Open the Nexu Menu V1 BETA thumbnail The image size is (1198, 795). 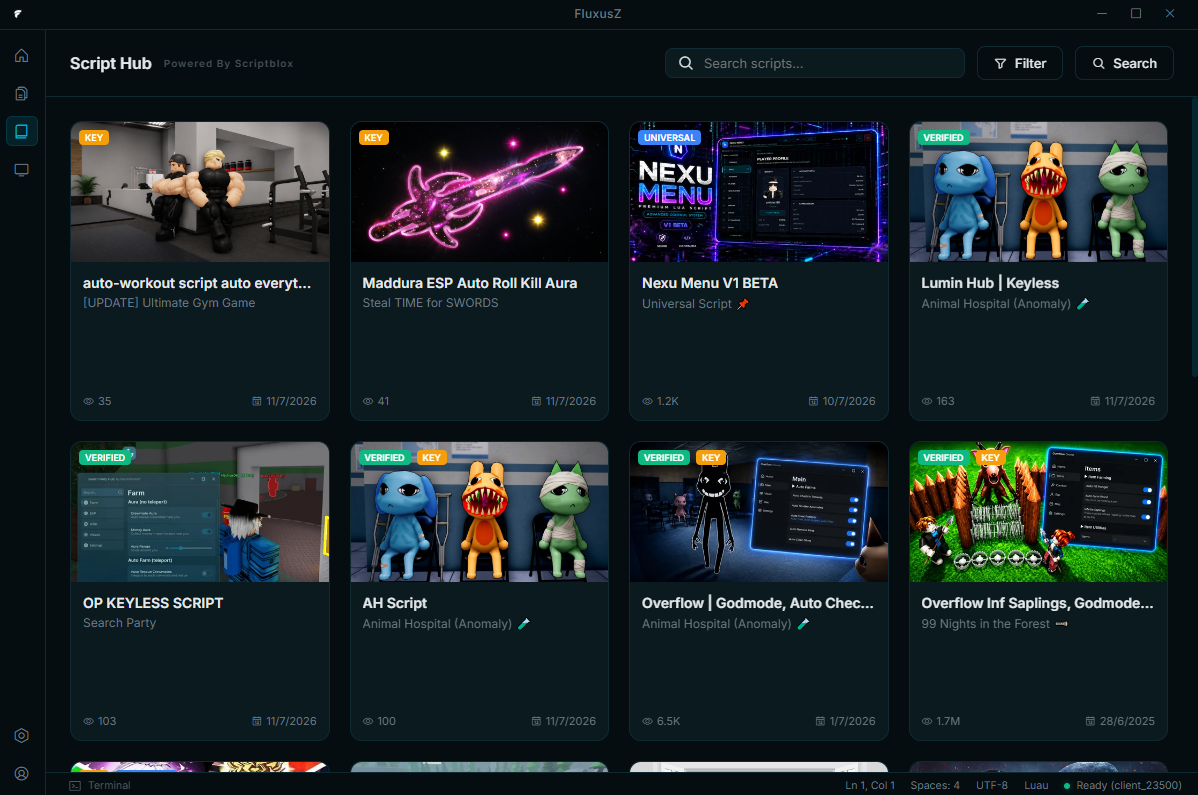point(759,192)
